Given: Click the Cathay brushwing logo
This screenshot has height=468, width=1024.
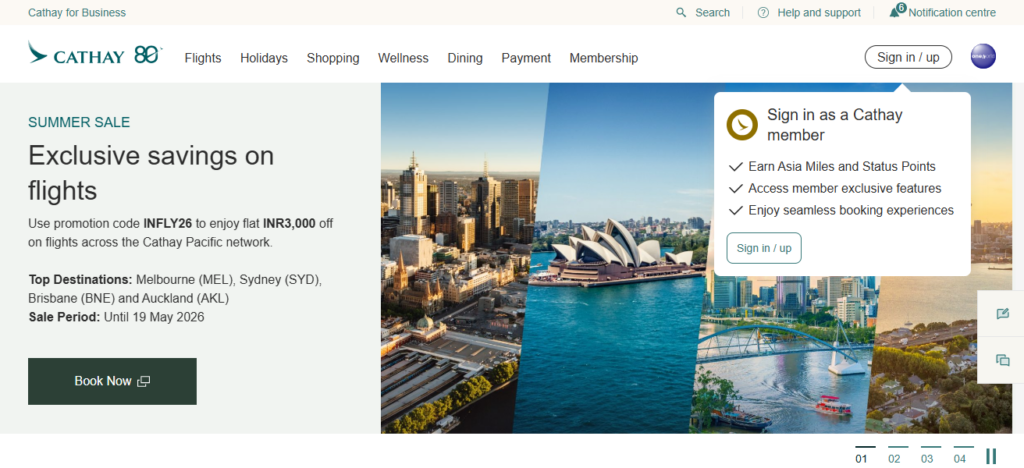Looking at the screenshot, I should [x=76, y=54].
